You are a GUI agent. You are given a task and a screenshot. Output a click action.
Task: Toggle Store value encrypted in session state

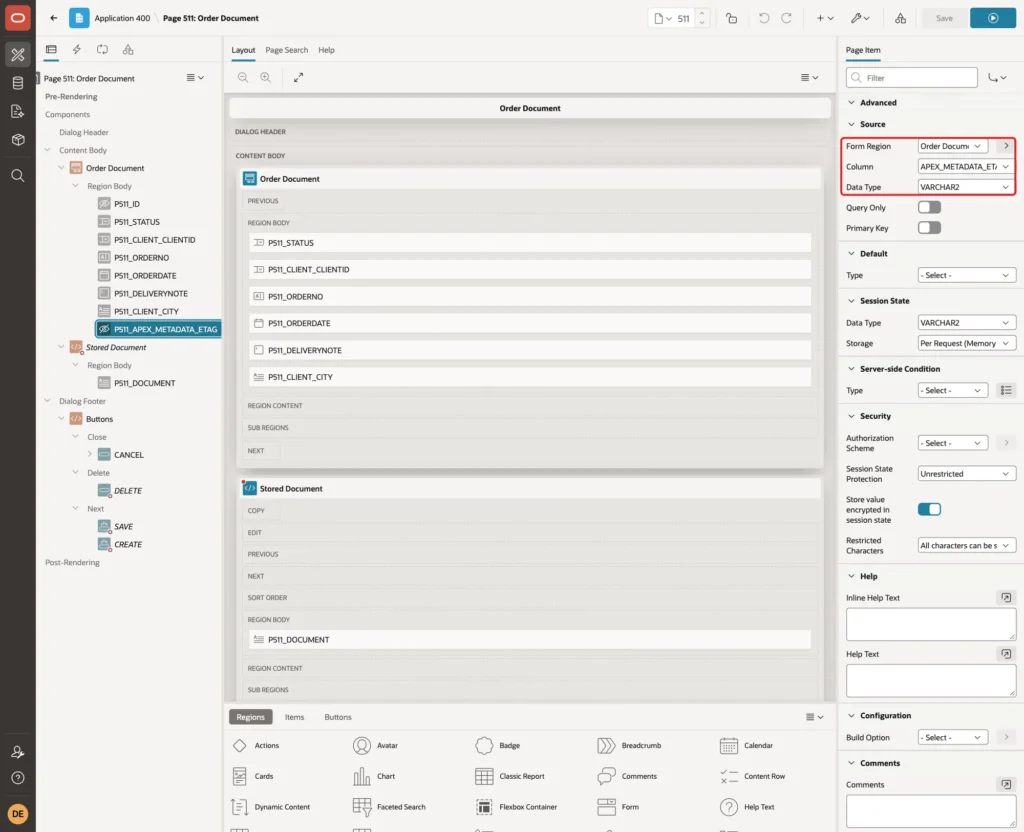[x=929, y=509]
